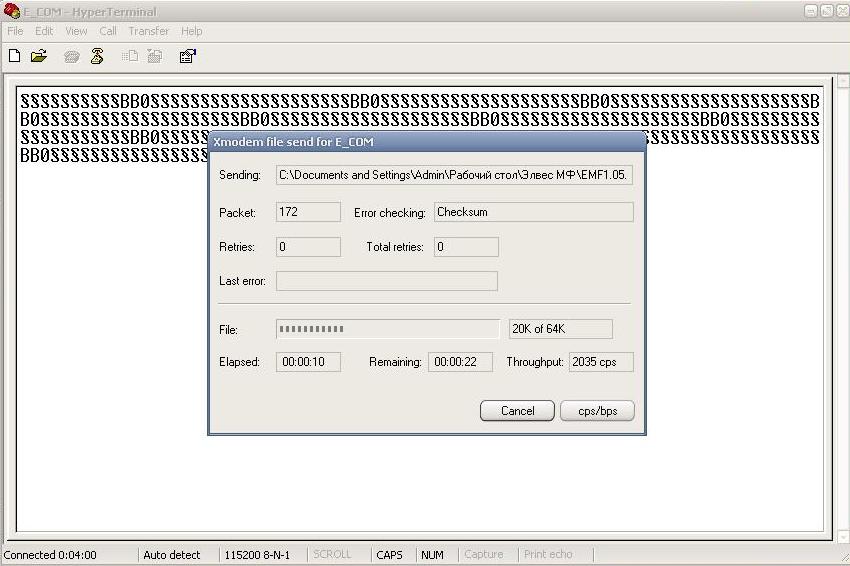Click the Elapsed time value 00:00:10

[x=308, y=362]
